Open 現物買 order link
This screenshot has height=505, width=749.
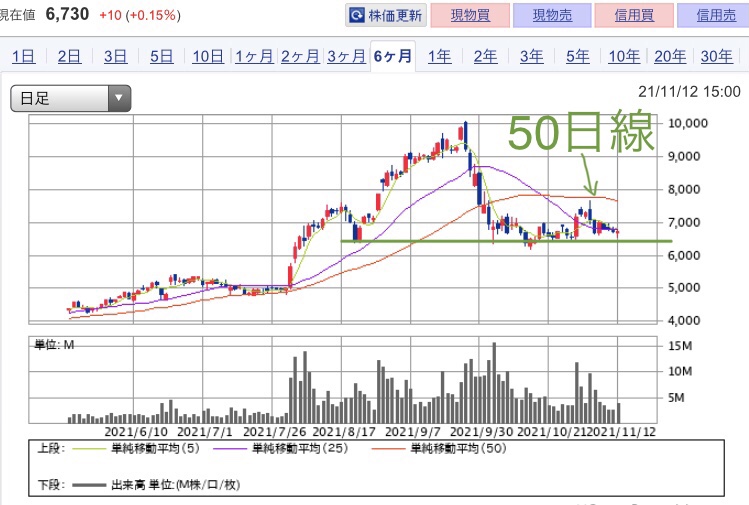pyautogui.click(x=470, y=15)
